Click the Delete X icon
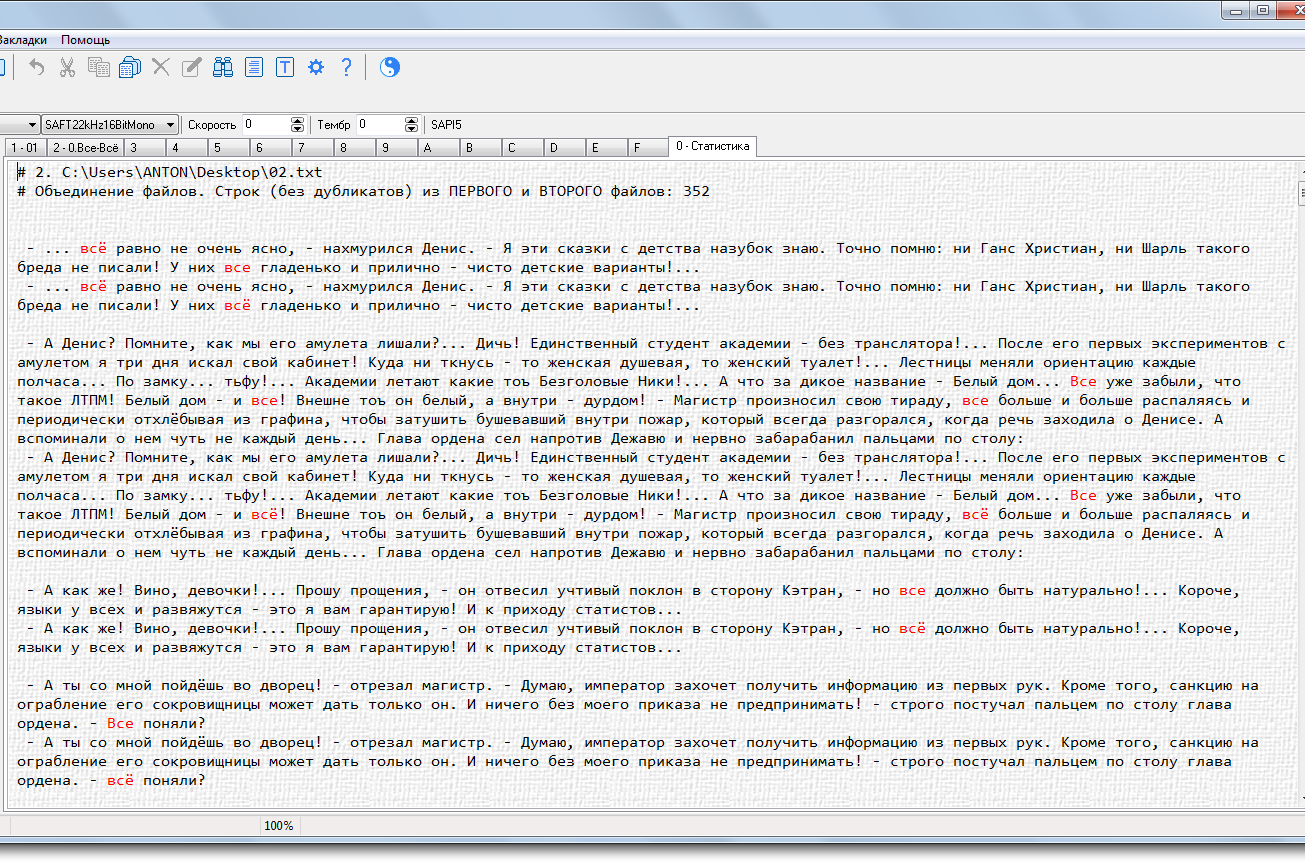The width and height of the screenshot is (1305, 863). pyautogui.click(x=160, y=67)
